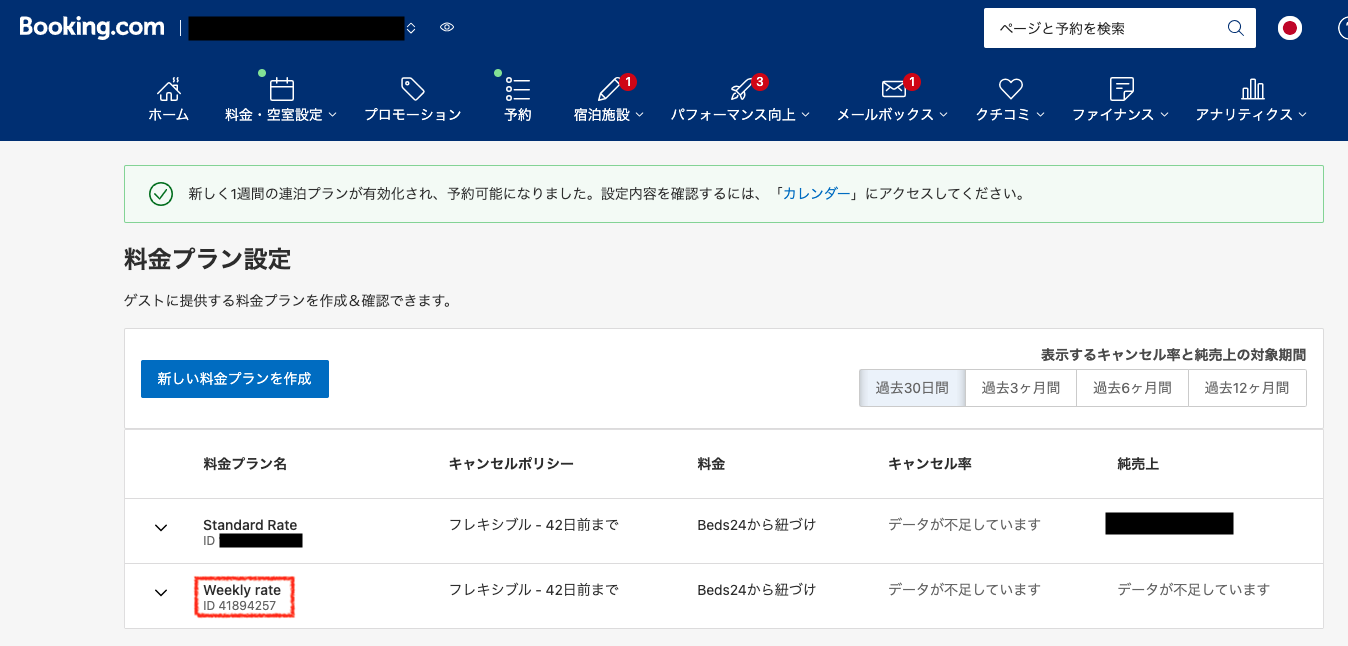Screen dimensions: 1348x646
Task: Open the Promotions tag icon
Action: coord(412,90)
